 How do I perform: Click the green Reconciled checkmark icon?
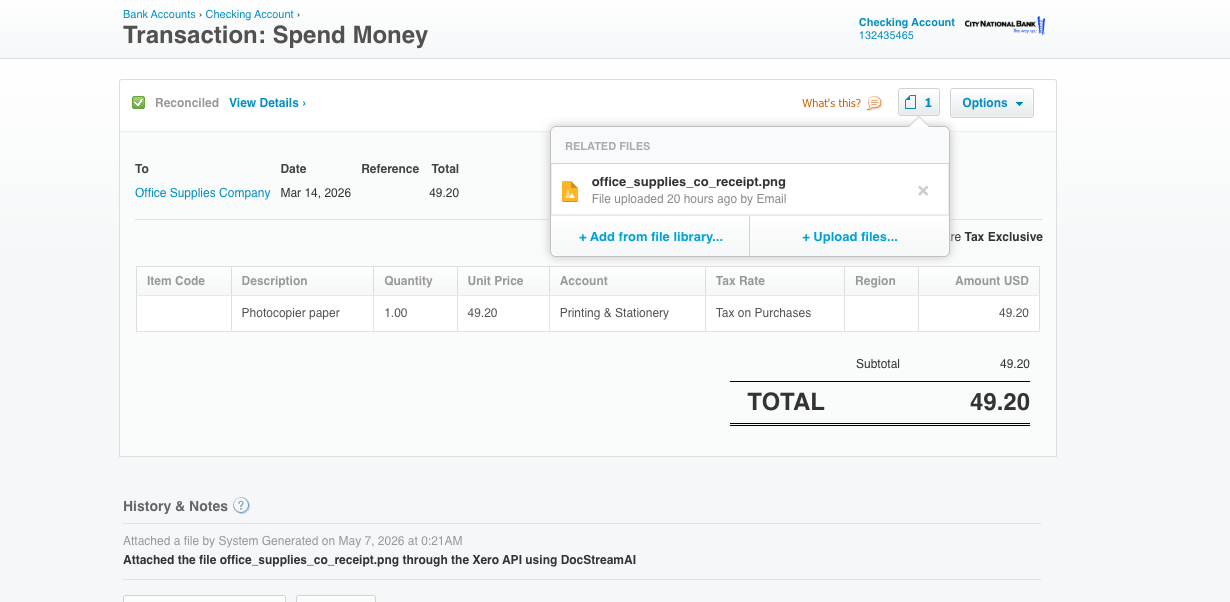coord(139,103)
